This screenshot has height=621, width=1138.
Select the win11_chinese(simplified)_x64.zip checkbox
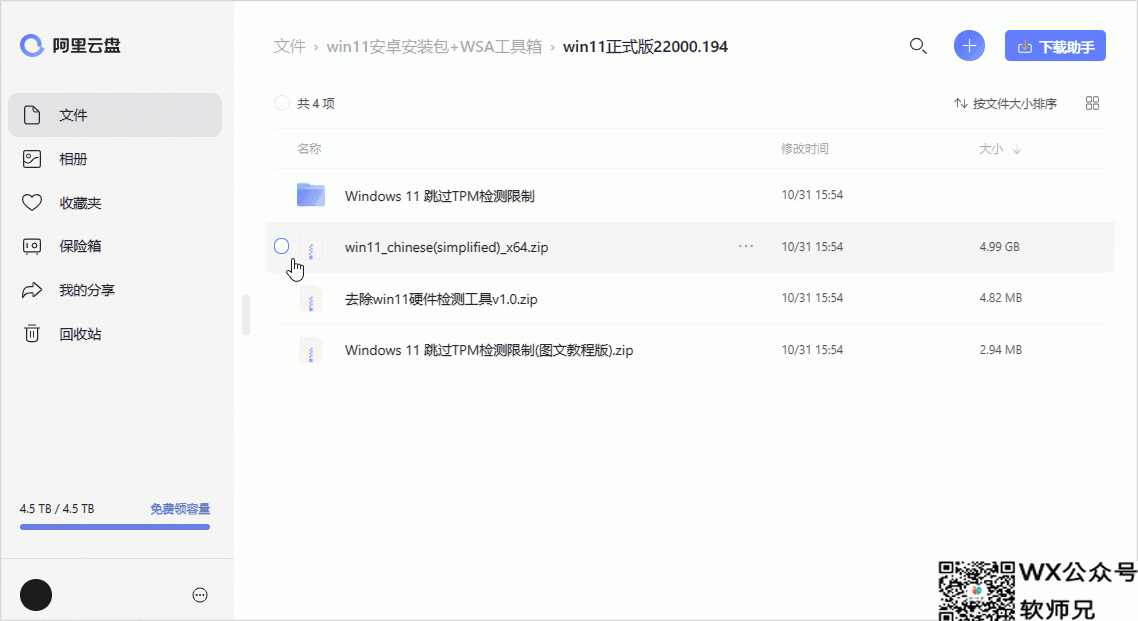pos(282,247)
